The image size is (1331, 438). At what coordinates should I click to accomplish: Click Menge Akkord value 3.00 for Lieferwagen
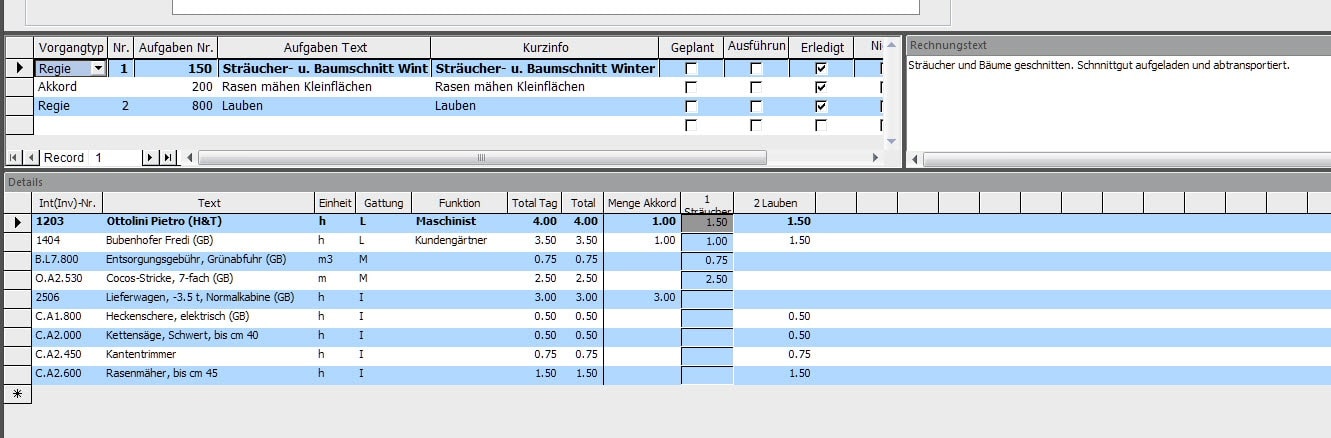click(x=641, y=298)
